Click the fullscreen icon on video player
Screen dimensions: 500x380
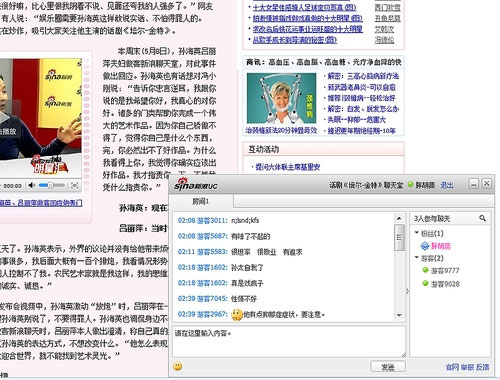(x=75, y=185)
